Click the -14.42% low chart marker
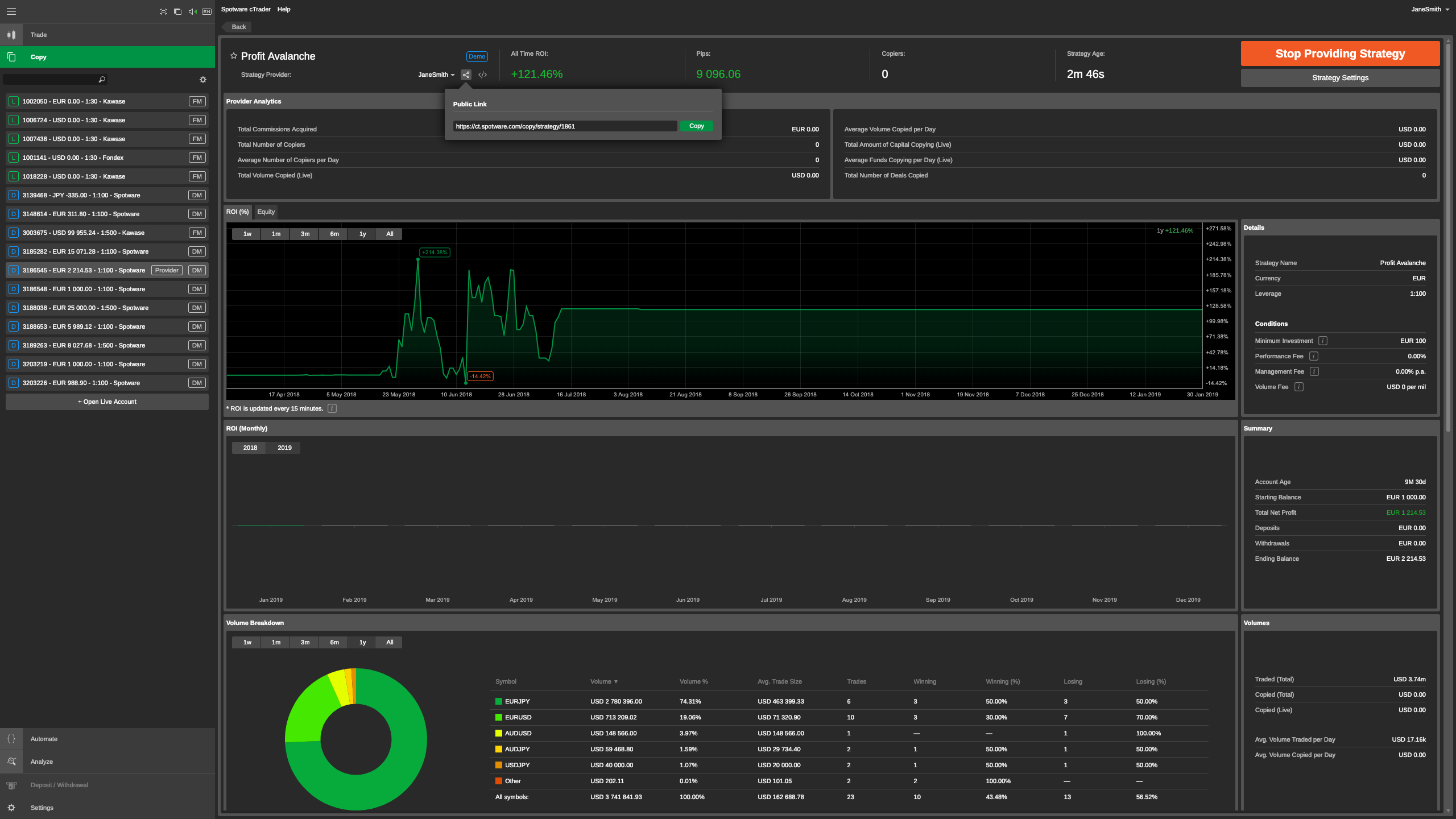Viewport: 1456px width, 819px height. 480,377
